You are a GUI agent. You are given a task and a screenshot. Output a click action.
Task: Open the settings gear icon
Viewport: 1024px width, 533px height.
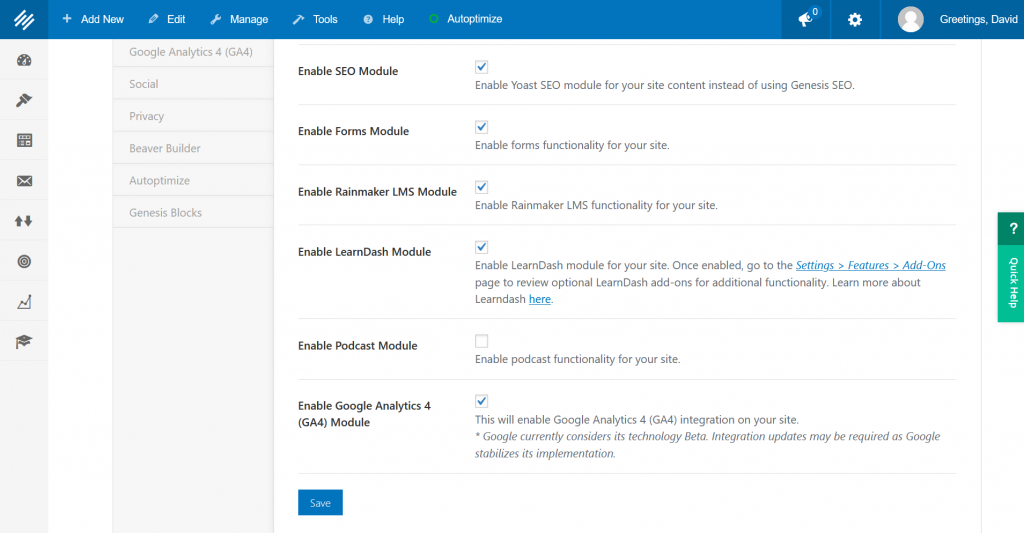click(855, 19)
